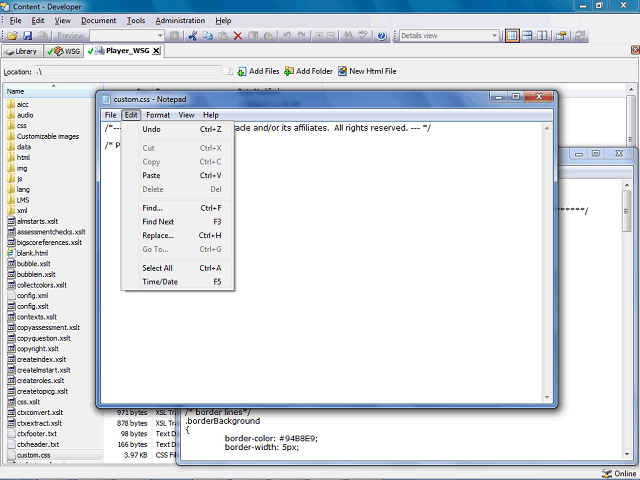Viewport: 640px width, 480px height.
Task: Open the Administration menu
Action: pos(180,21)
